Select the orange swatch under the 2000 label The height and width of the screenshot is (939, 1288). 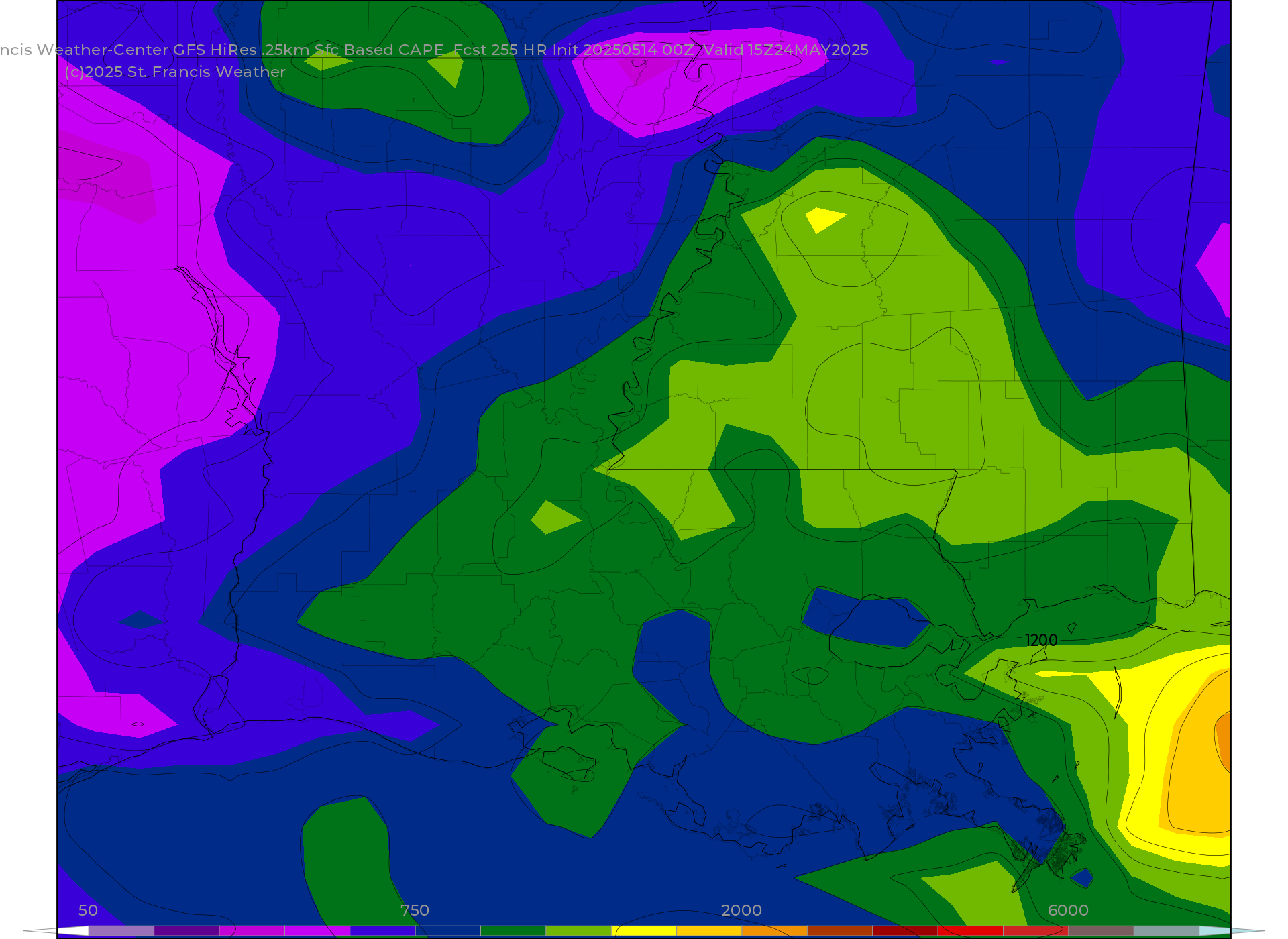775,931
